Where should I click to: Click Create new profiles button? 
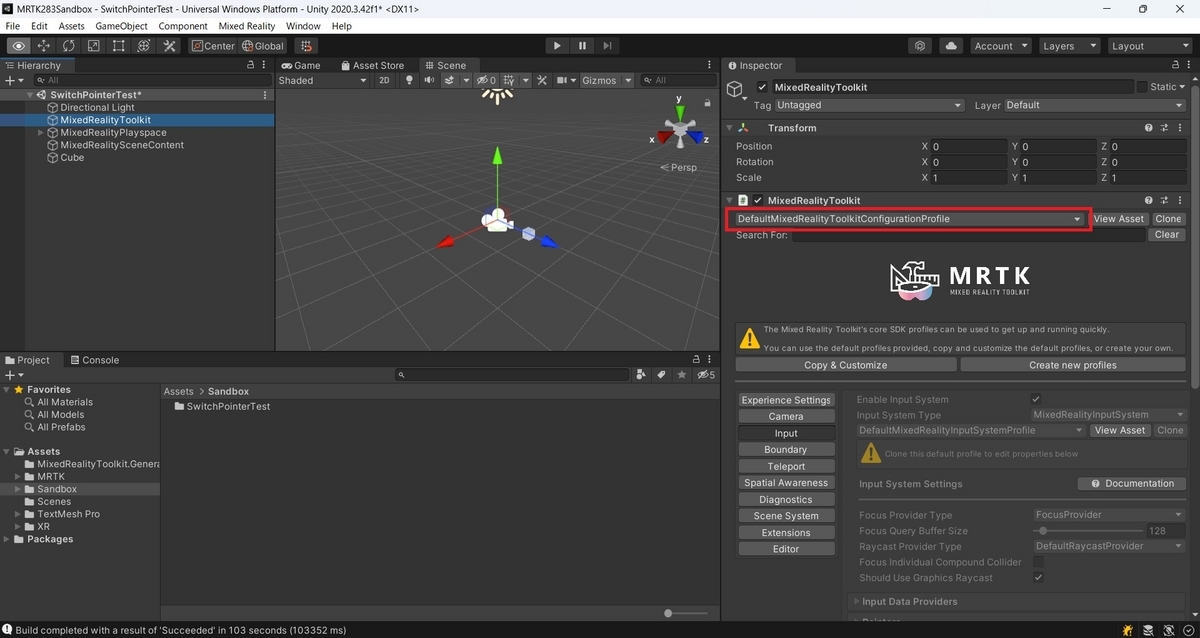pos(1073,365)
